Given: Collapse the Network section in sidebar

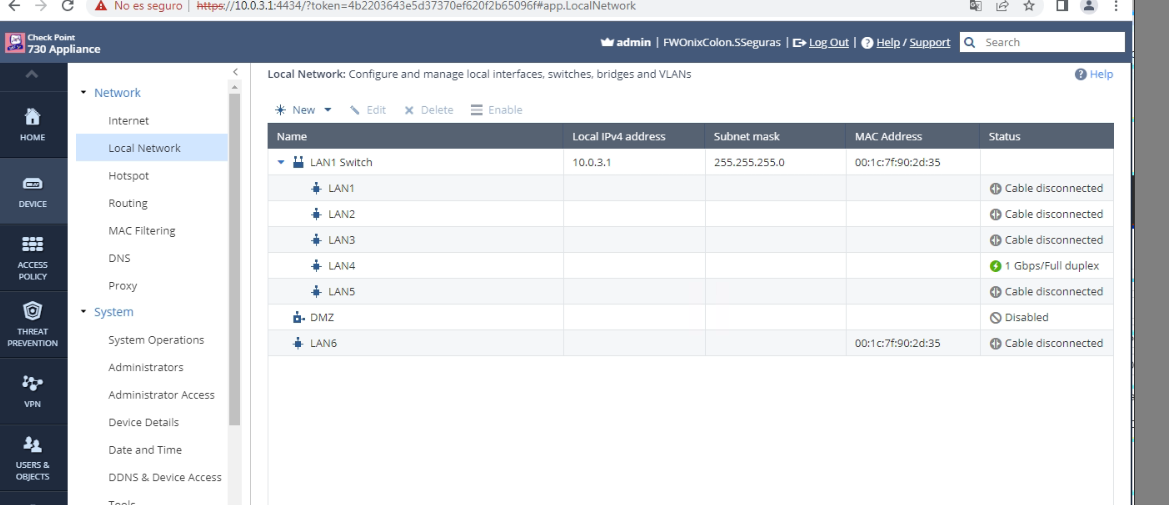Looking at the screenshot, I should [83, 93].
